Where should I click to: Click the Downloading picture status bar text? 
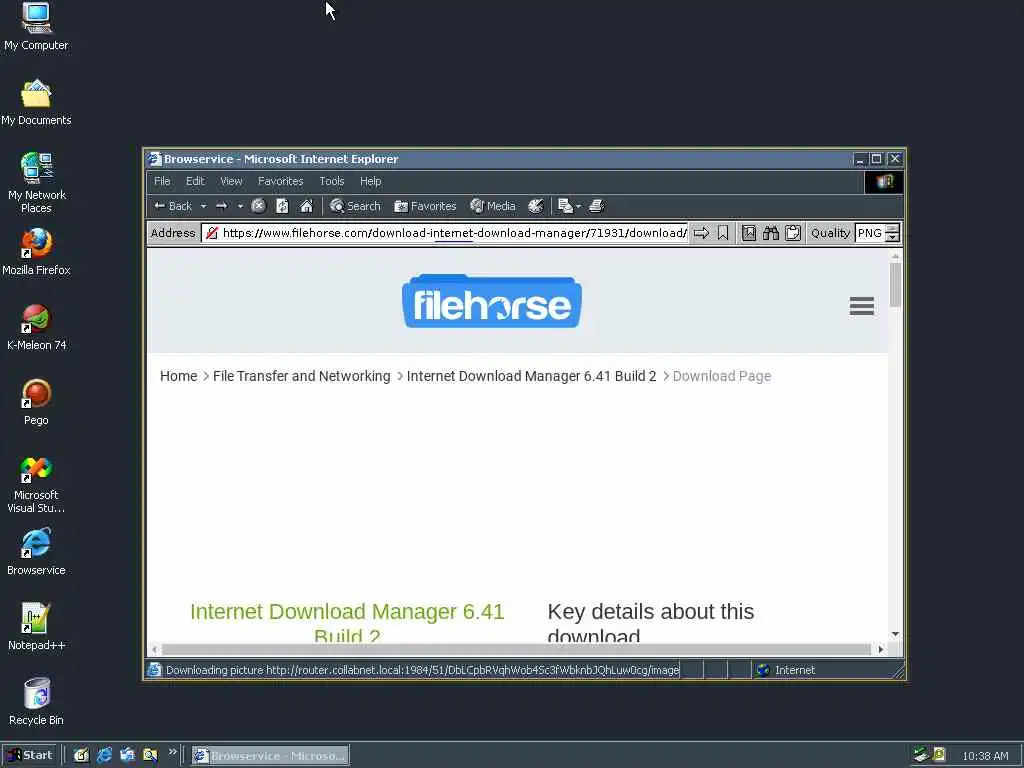tap(422, 670)
